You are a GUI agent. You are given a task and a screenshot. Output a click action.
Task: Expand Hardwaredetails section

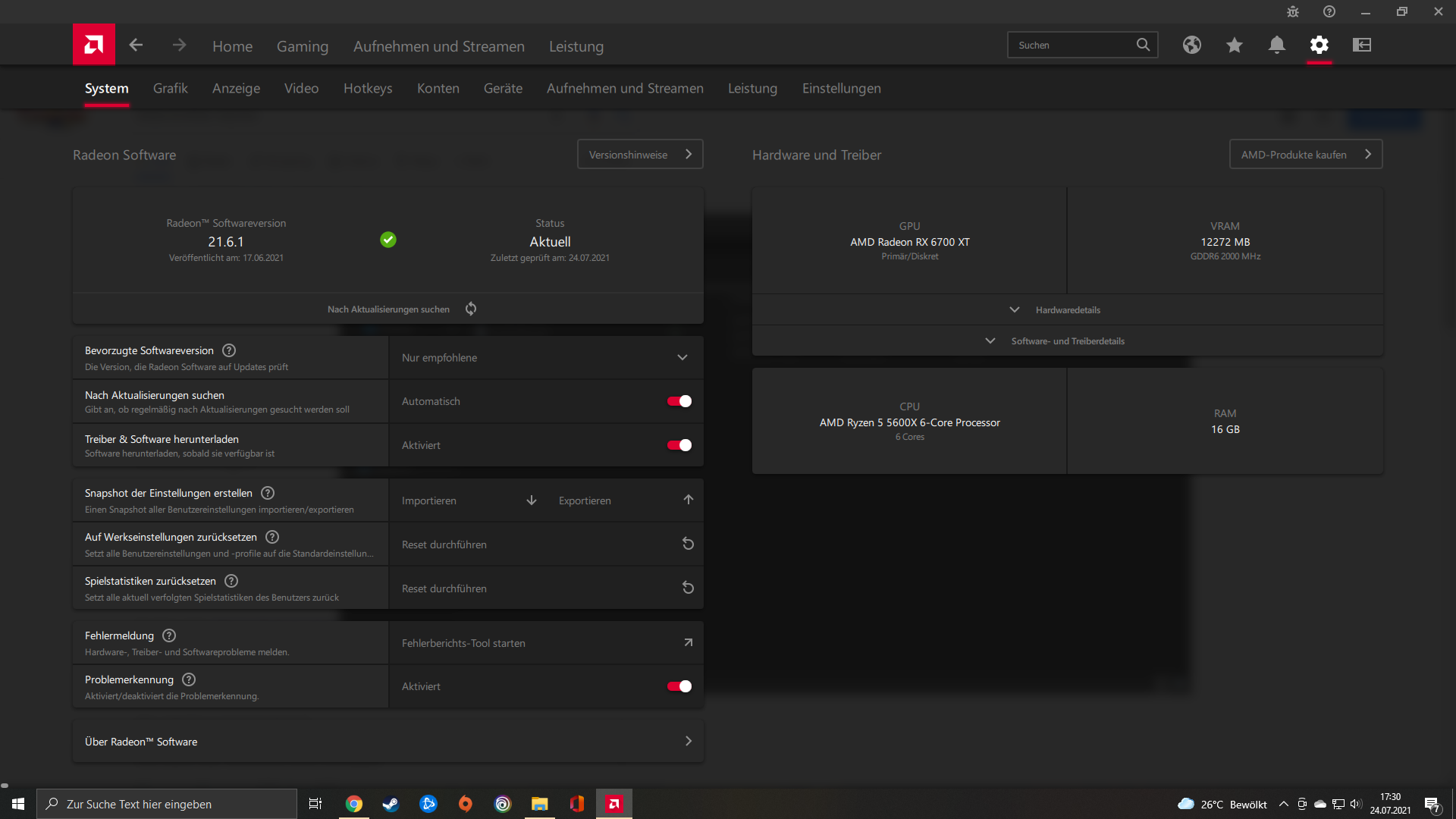[x=1068, y=310]
